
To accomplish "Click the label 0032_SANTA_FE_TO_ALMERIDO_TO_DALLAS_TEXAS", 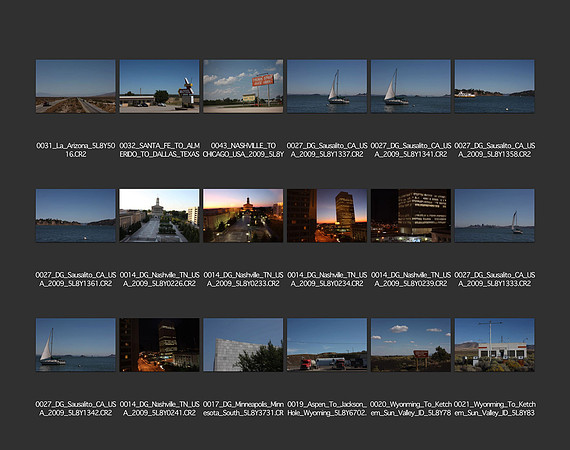I will pos(159,150).
